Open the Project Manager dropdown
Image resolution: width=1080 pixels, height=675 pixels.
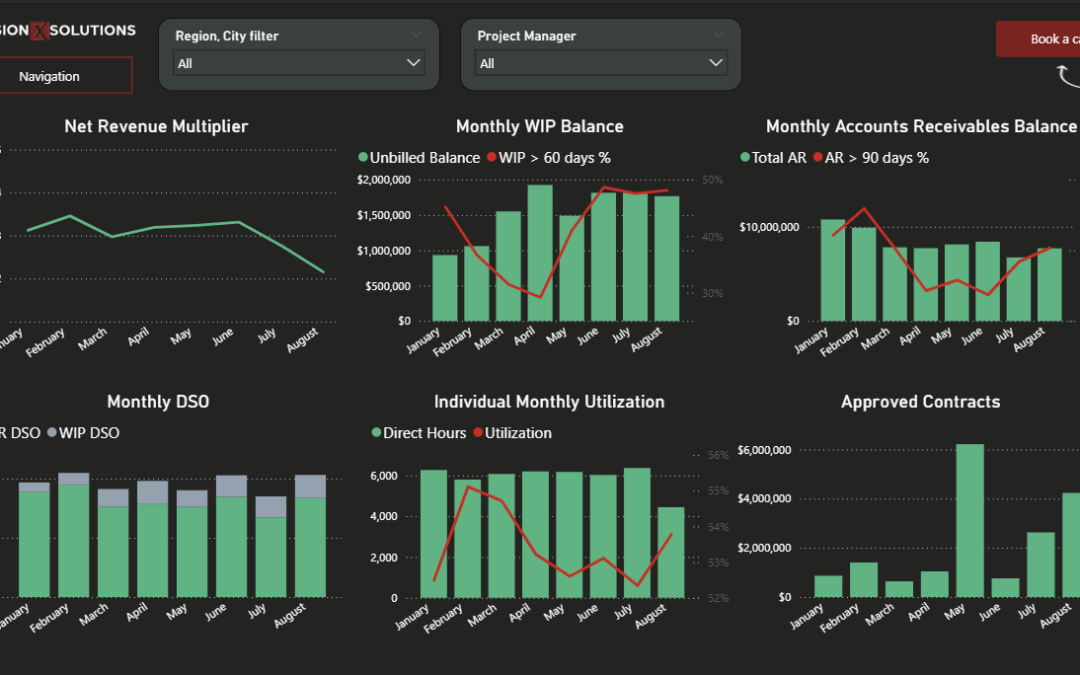click(x=600, y=62)
